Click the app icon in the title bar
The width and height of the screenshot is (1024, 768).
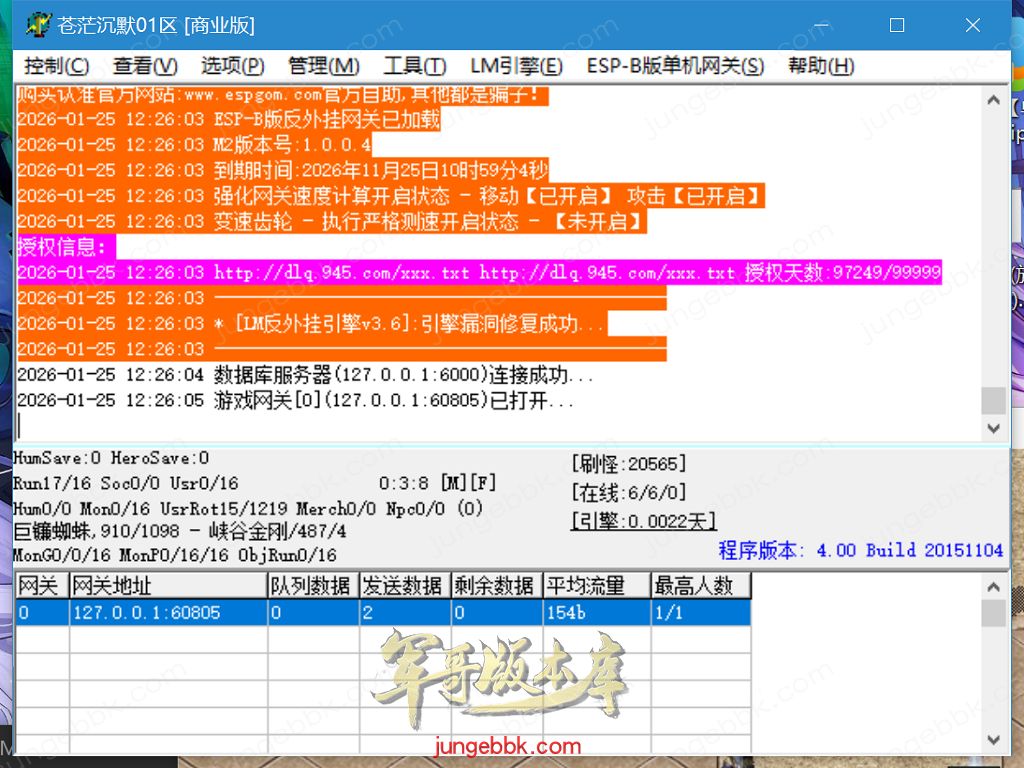coord(38,25)
